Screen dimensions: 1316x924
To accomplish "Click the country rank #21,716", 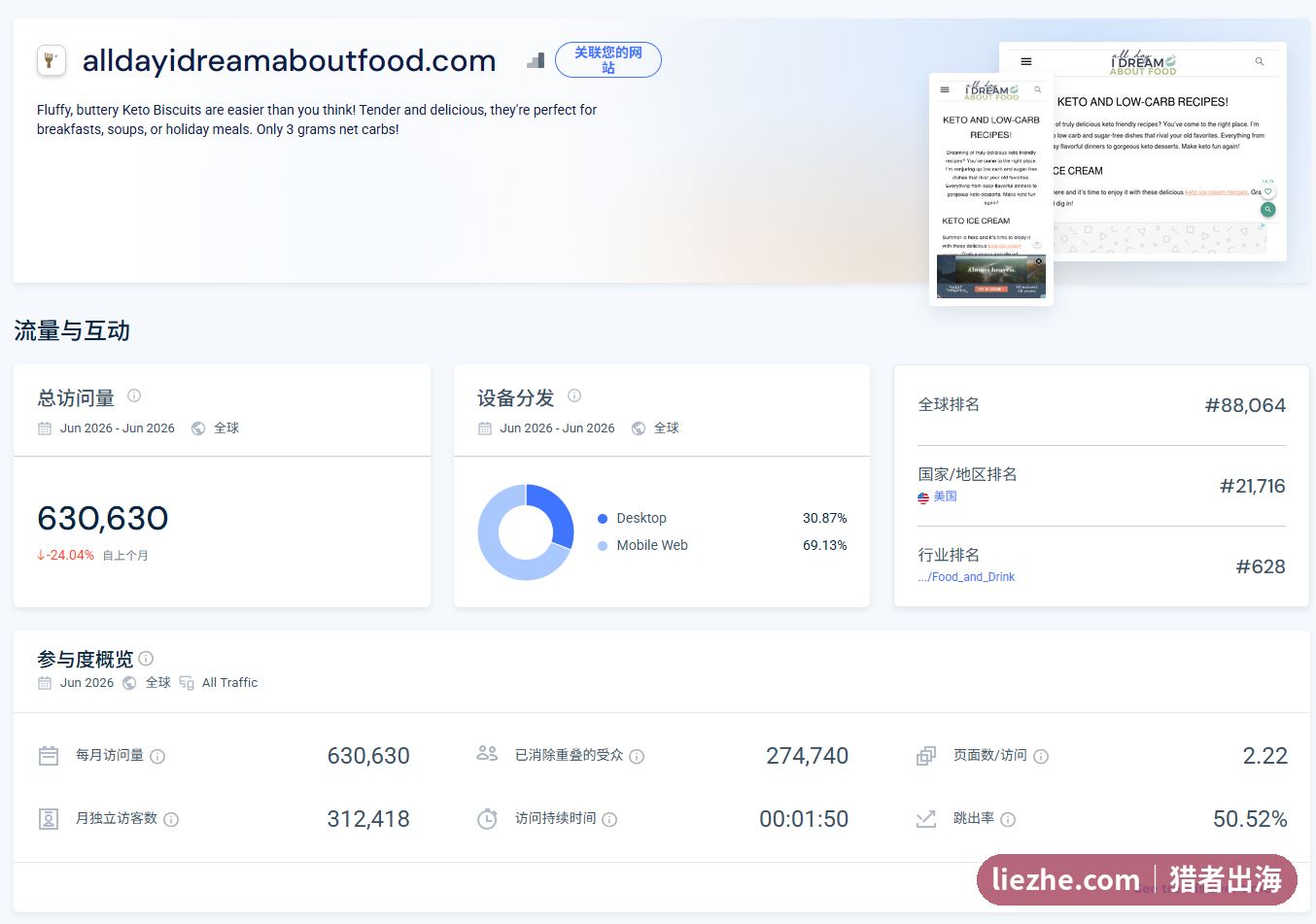I will [x=1252, y=486].
